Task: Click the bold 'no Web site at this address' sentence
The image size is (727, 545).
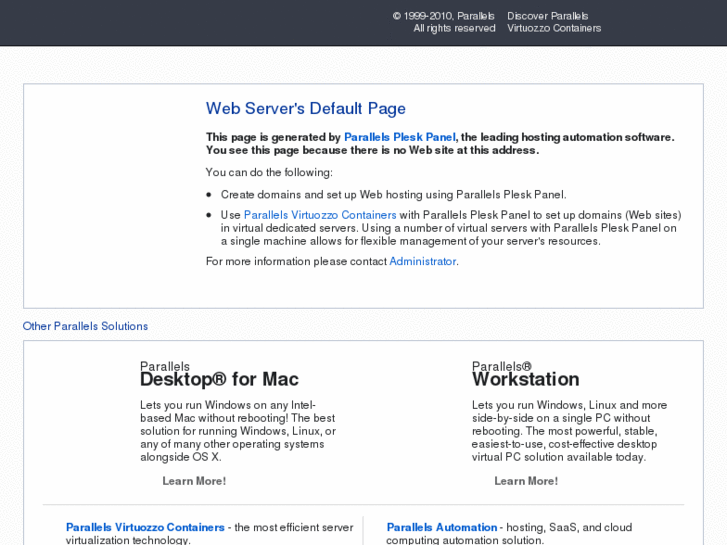Action: tap(372, 150)
